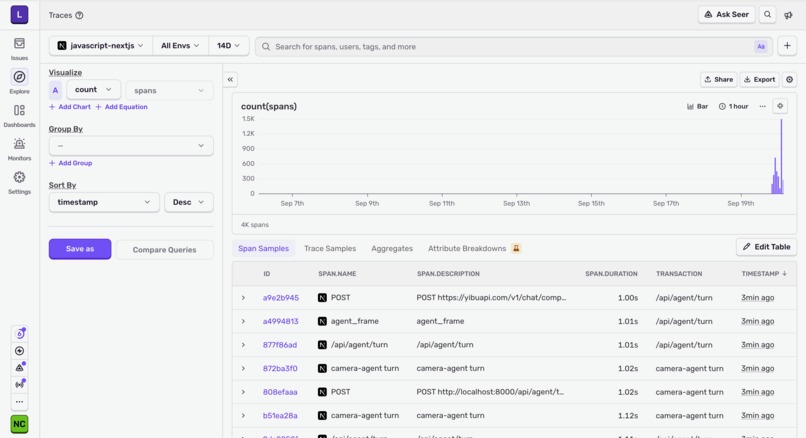This screenshot has height=438, width=806.
Task: Open the megaphone feedback icon
Action: click(x=788, y=15)
